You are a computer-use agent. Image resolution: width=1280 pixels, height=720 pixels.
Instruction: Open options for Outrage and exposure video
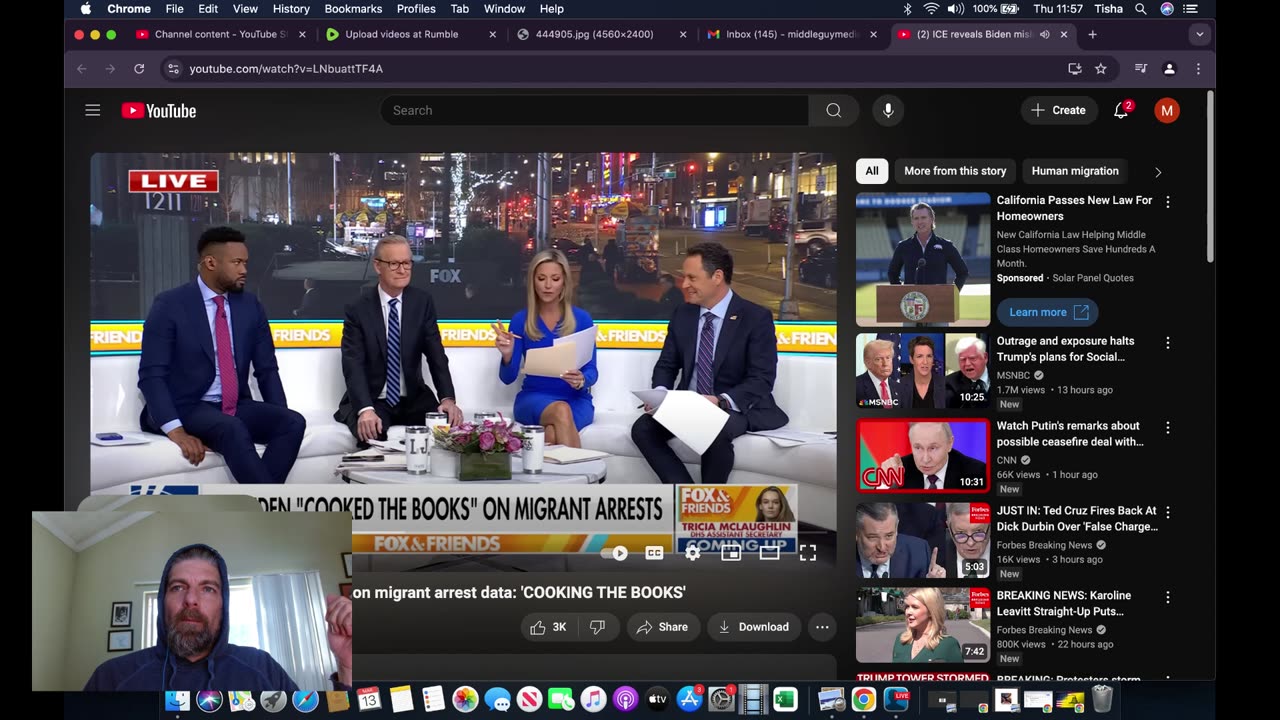1167,343
